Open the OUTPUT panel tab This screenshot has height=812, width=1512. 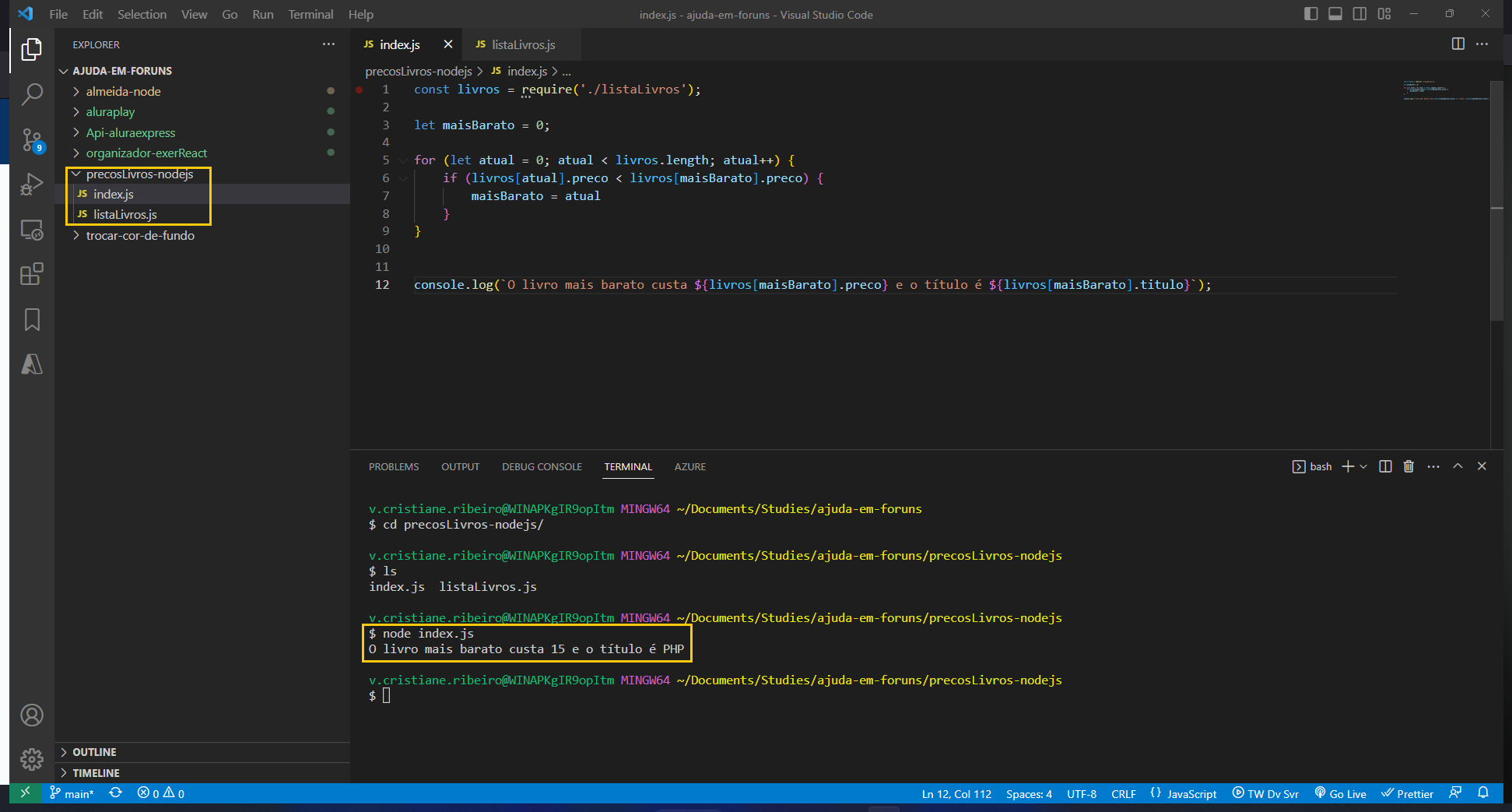click(x=461, y=466)
